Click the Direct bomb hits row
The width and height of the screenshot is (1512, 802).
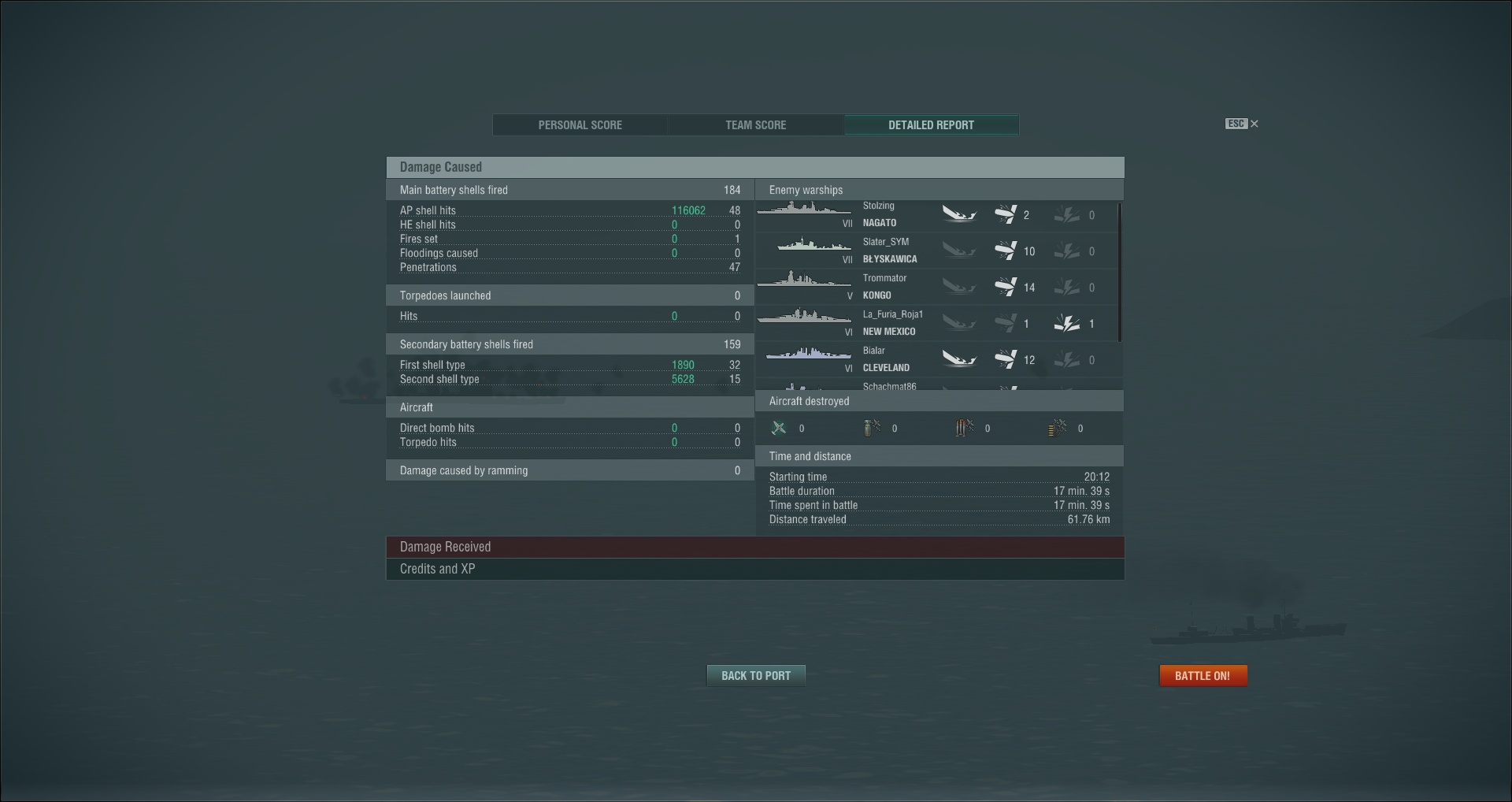click(570, 428)
